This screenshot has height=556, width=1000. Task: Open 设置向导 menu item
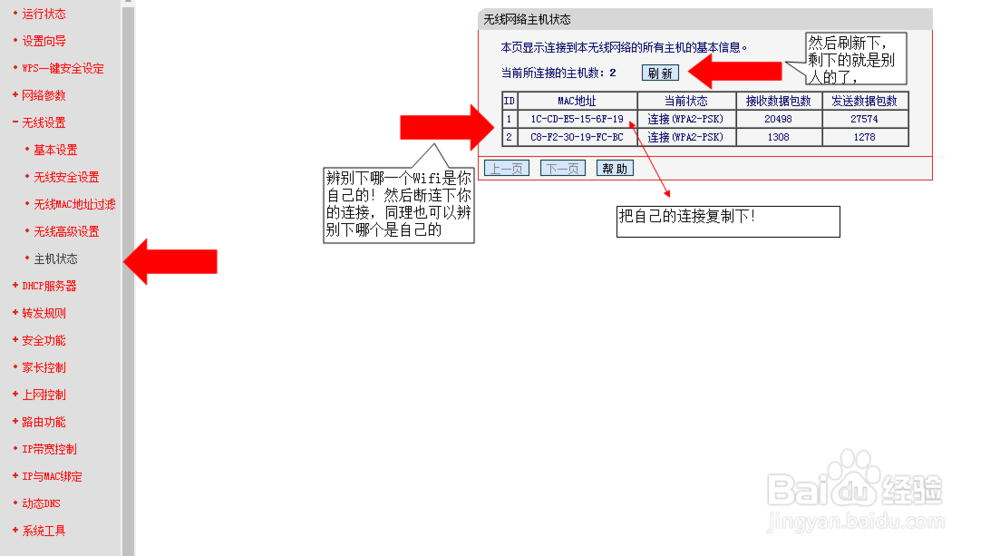(x=43, y=41)
